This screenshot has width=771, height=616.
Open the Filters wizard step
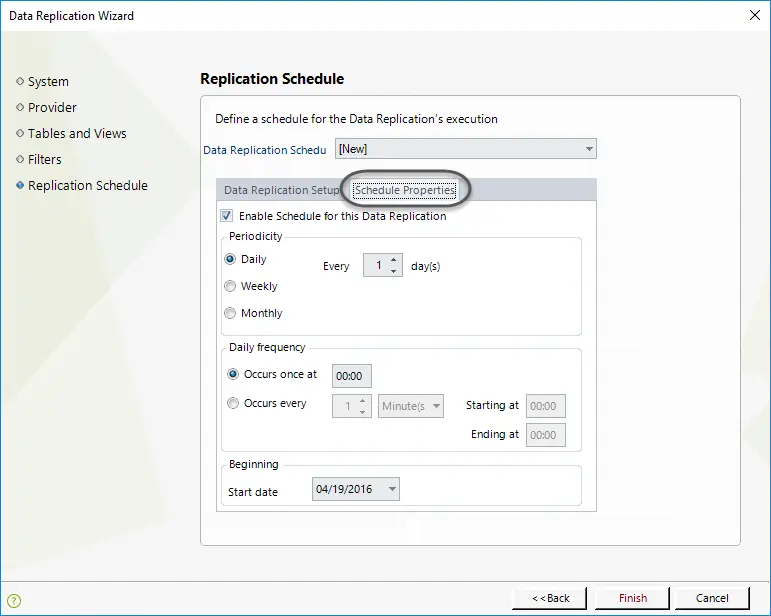coord(39,160)
